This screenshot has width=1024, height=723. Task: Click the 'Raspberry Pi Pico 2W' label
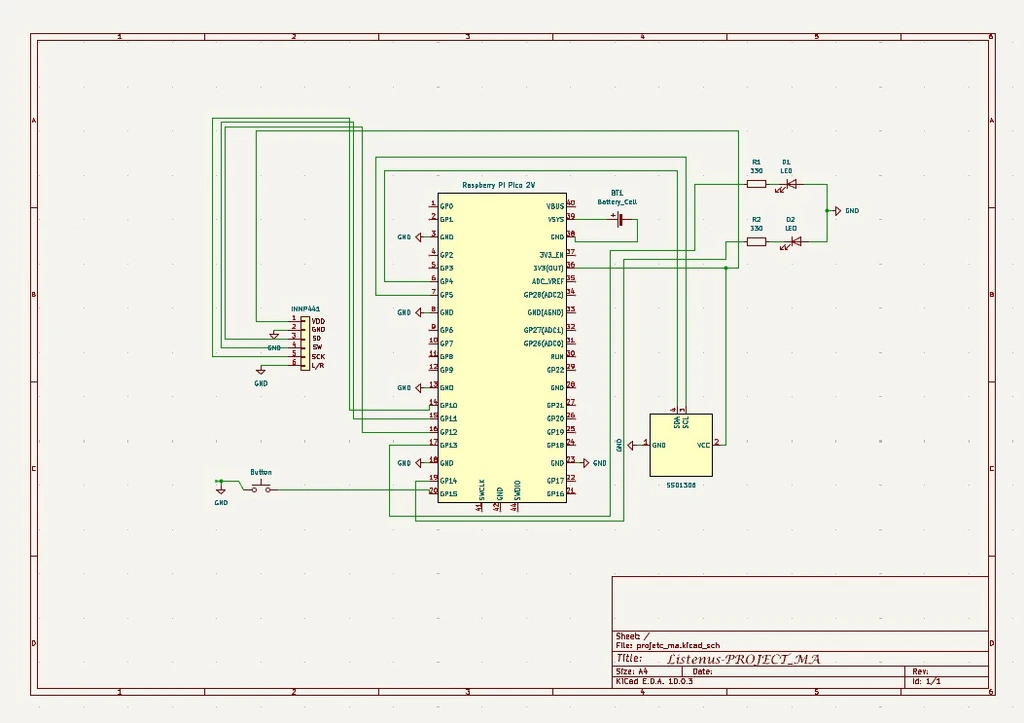point(499,185)
